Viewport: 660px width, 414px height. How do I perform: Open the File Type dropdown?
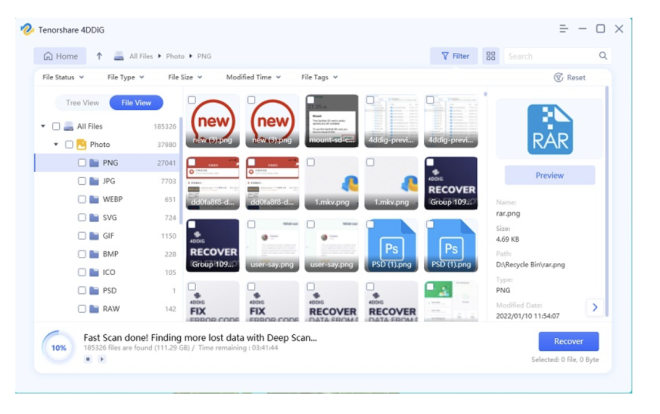(126, 77)
